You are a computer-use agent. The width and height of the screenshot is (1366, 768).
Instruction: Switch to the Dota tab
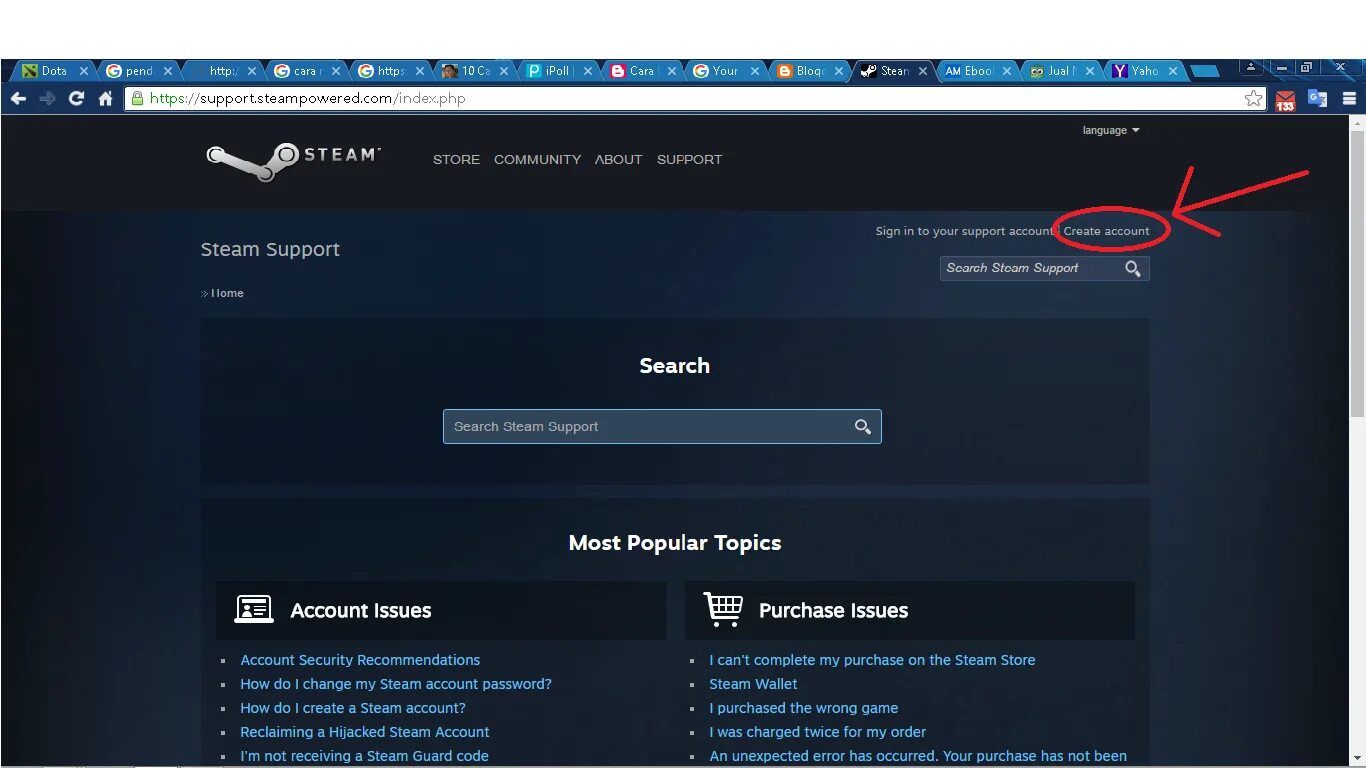point(55,71)
